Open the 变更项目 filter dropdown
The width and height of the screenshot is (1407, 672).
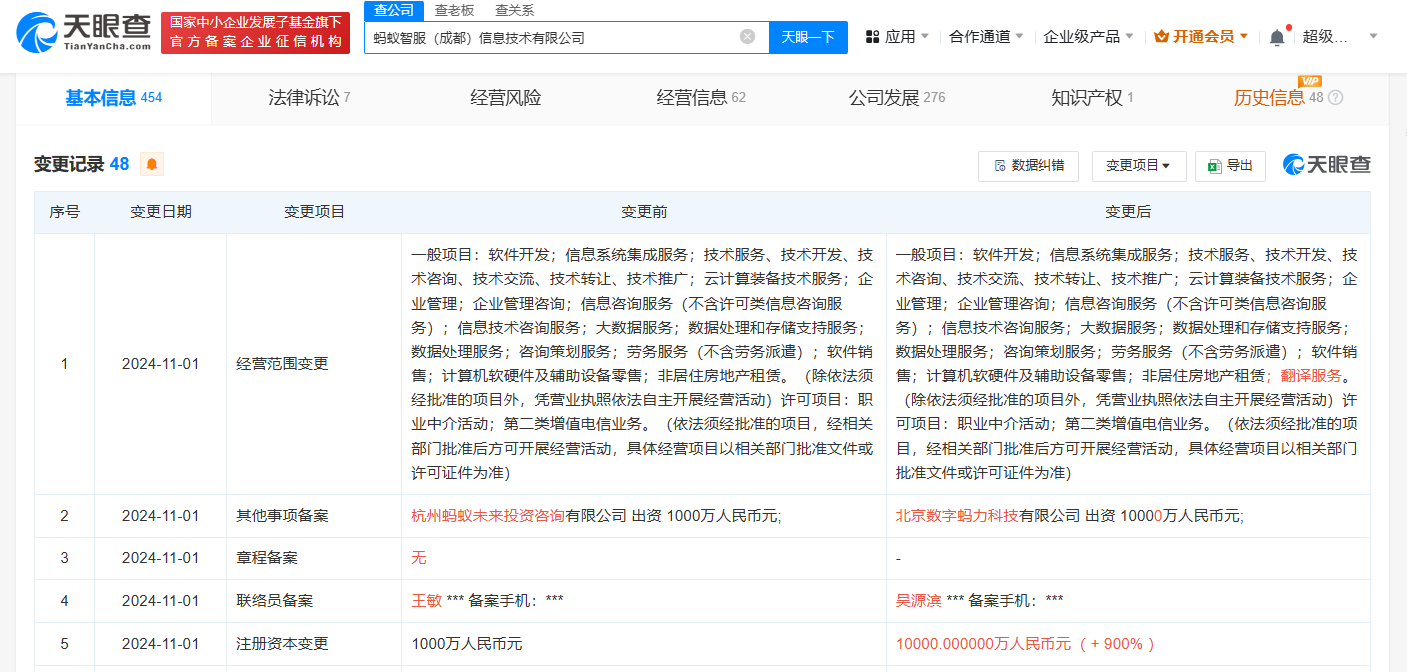(1138, 166)
